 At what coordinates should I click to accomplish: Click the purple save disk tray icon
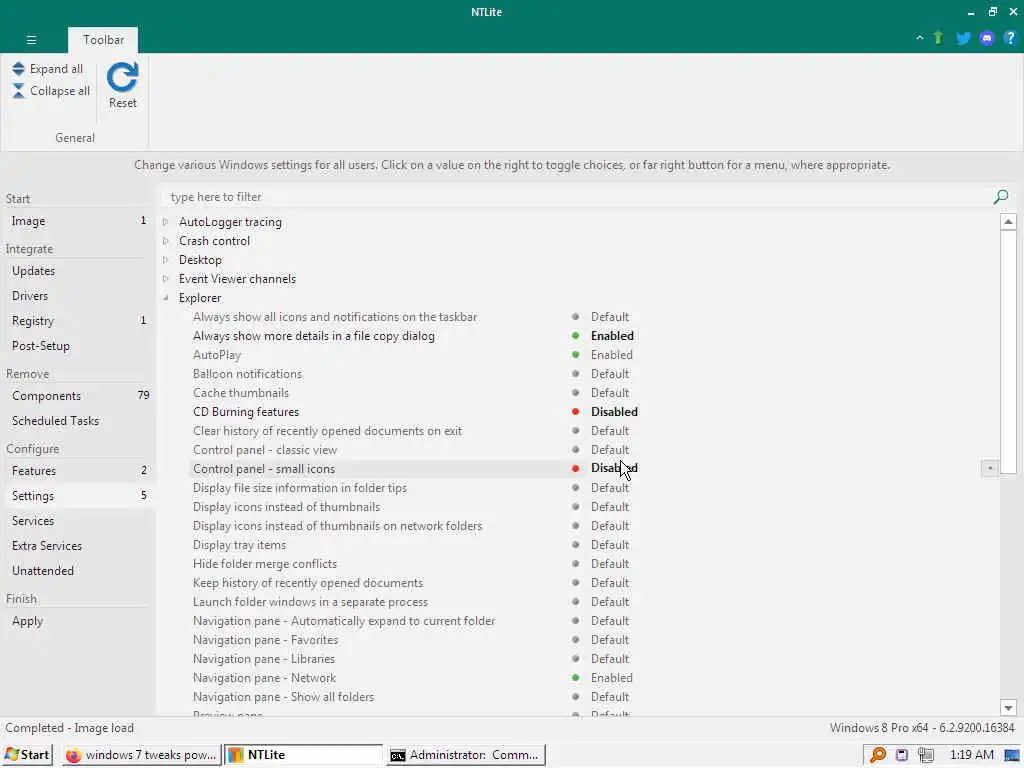[x=902, y=755]
